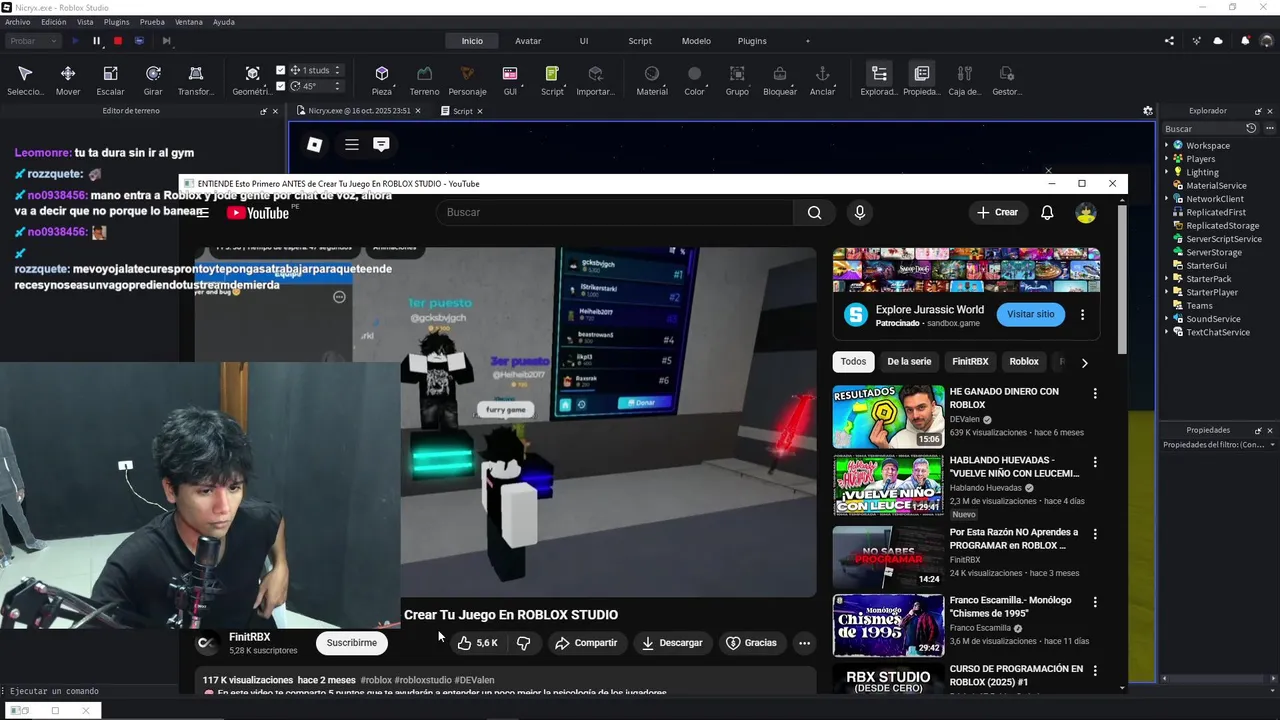The height and width of the screenshot is (720, 1280).
Task: Select the FinitRBX filter chip
Action: (x=970, y=362)
